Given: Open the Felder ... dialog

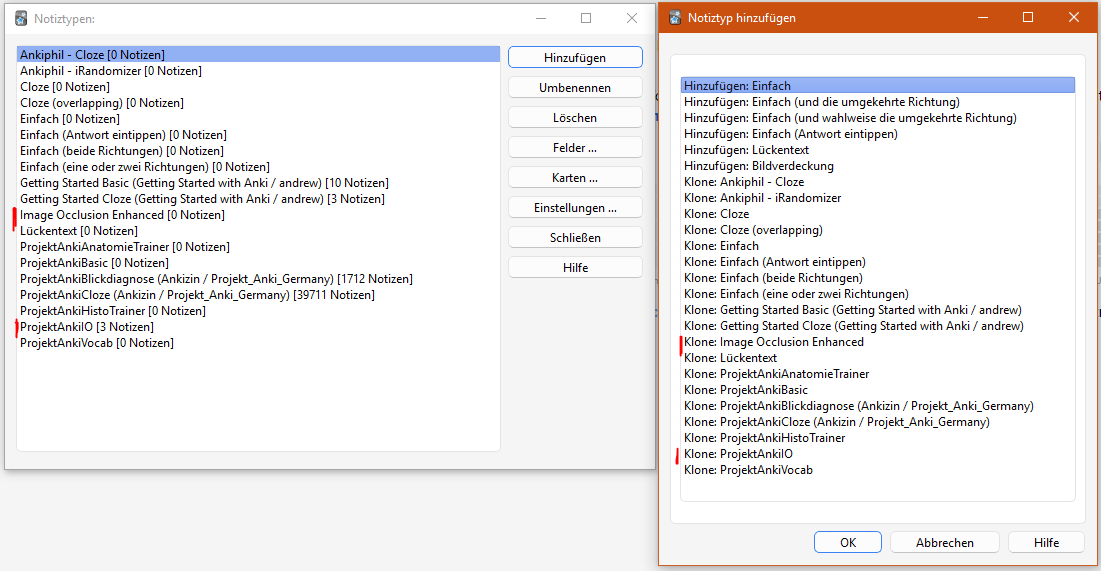Looking at the screenshot, I should click(x=575, y=148).
